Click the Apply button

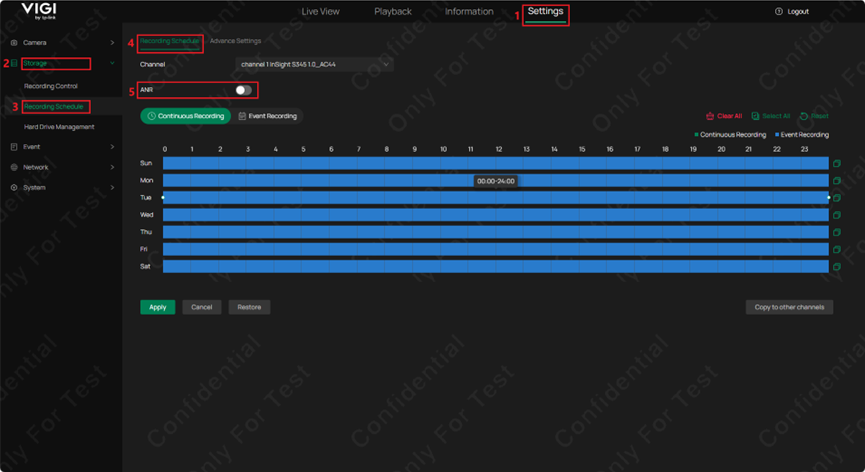tap(158, 307)
